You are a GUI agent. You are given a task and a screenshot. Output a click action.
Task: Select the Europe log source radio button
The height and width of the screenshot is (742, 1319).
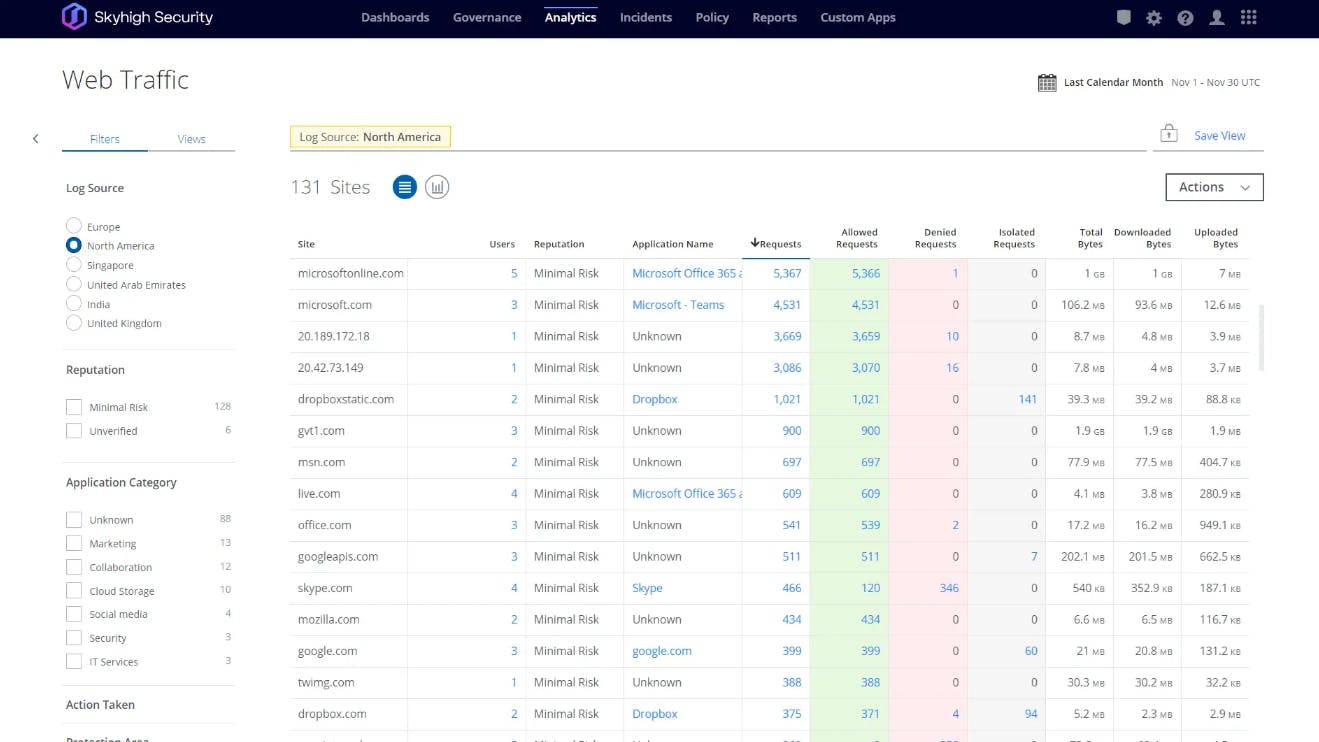pos(74,226)
